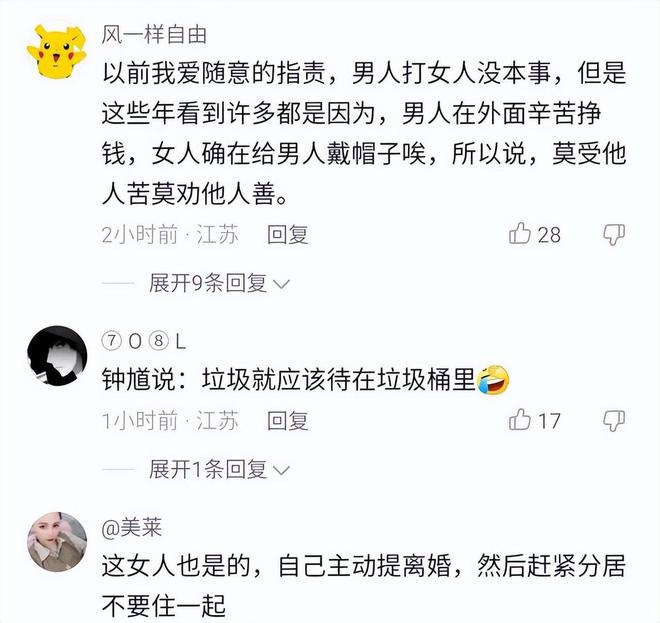This screenshot has height=623, width=660.
Task: Select the like count 17
Action: (x=549, y=421)
